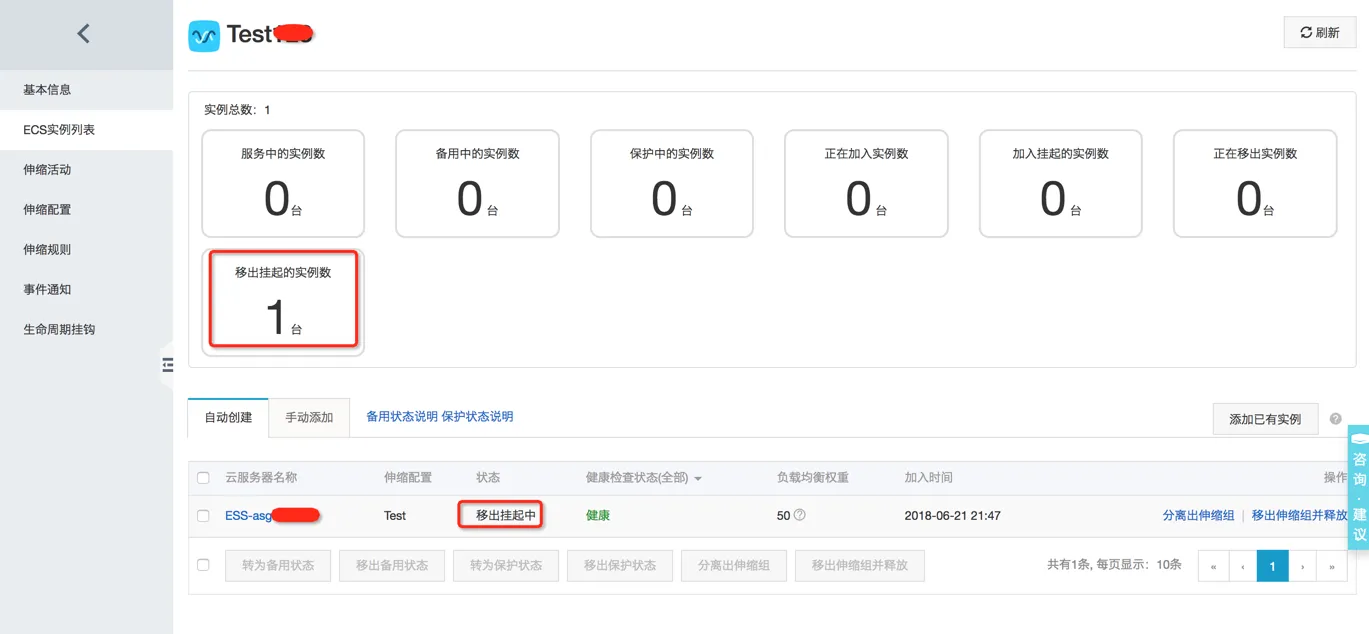Collapse the sidebar using the ≡ icon
Image resolution: width=1369 pixels, height=634 pixels.
[x=167, y=366]
